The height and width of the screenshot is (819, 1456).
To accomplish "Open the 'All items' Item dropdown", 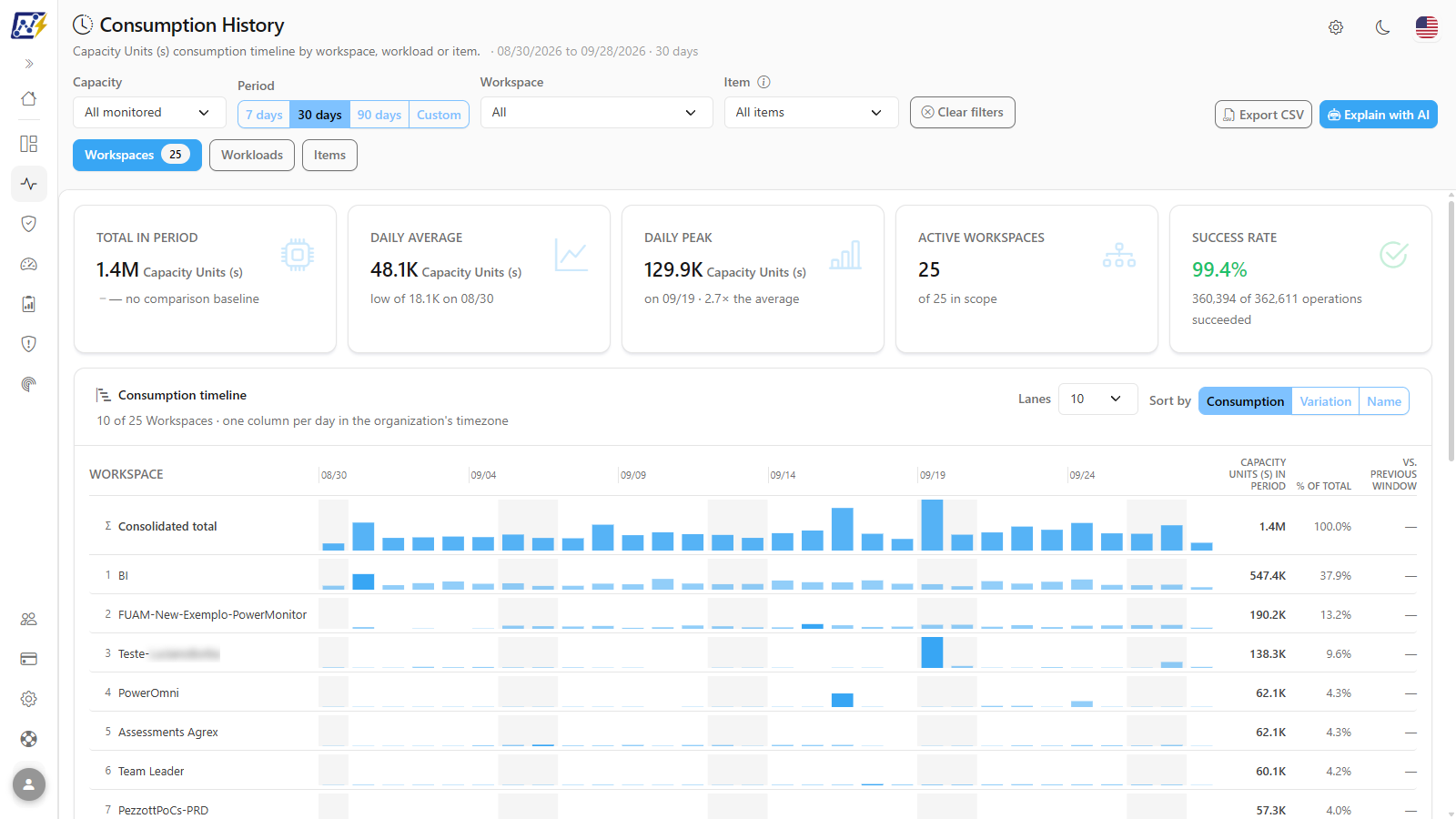I will [811, 113].
